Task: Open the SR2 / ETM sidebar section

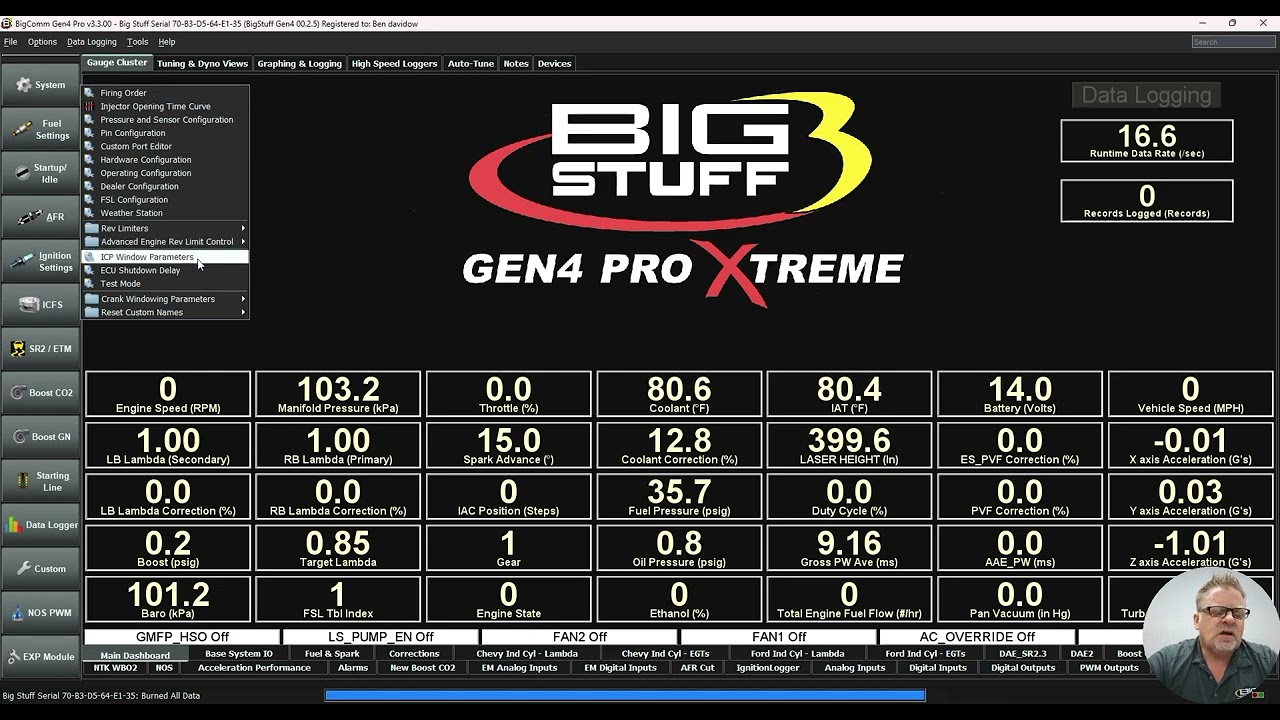Action: pos(40,349)
